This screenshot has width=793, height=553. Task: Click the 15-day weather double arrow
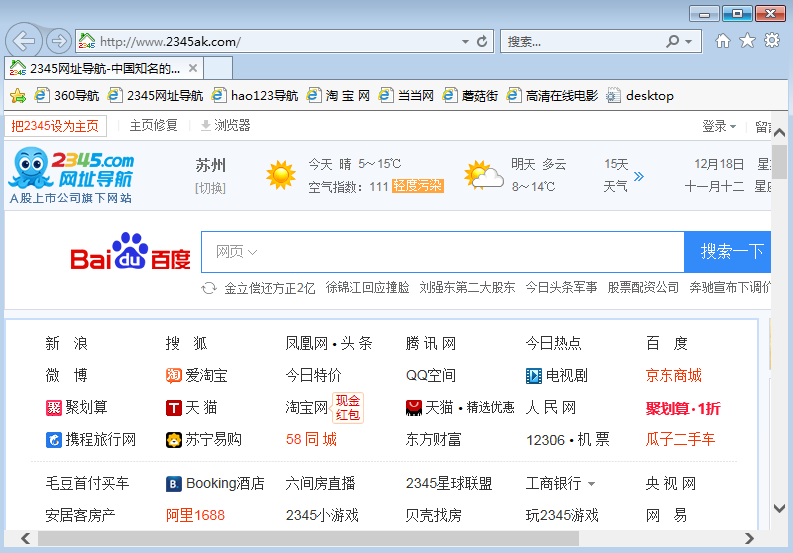[639, 176]
